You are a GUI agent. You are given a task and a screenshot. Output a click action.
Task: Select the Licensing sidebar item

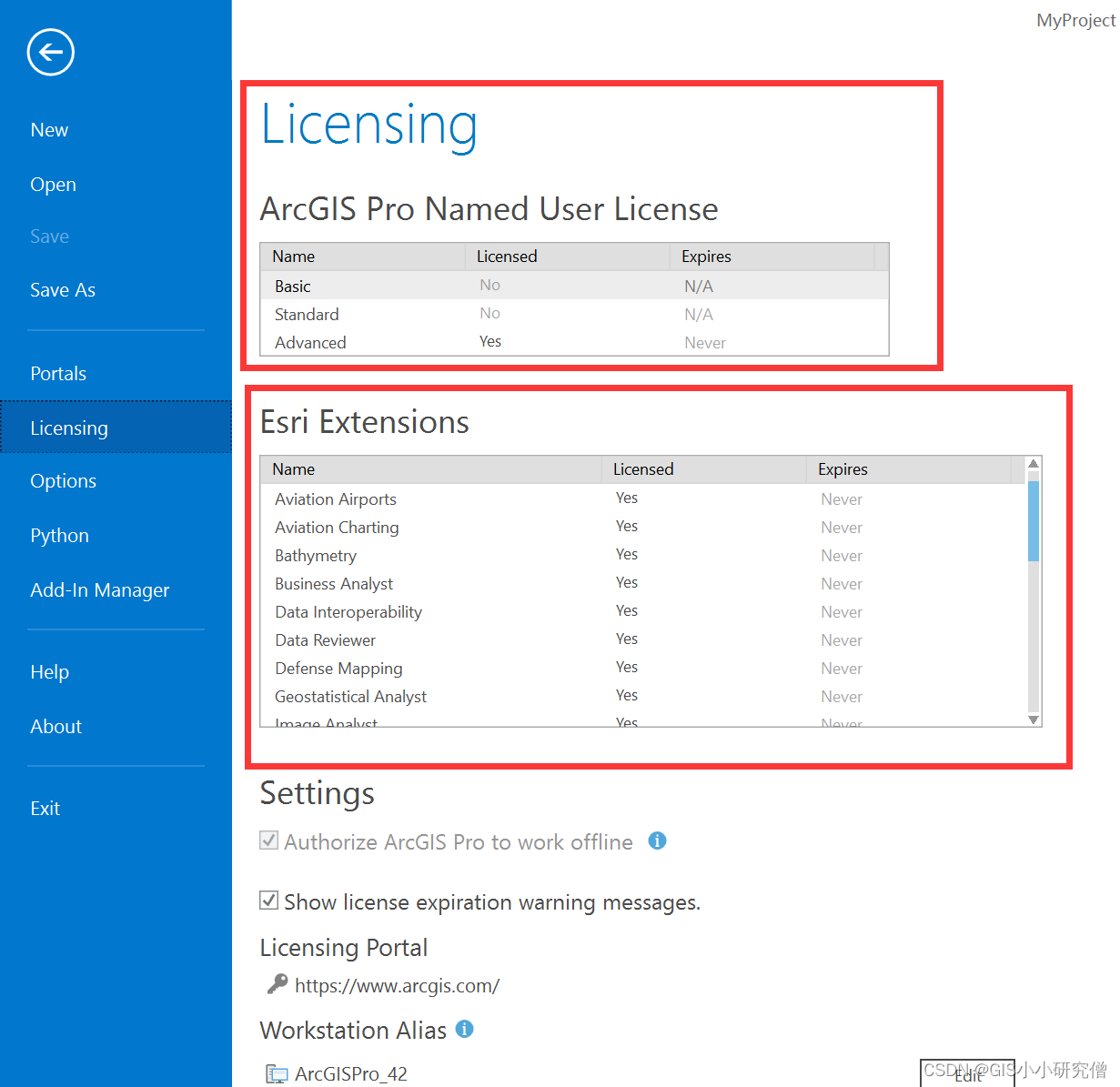pyautogui.click(x=116, y=427)
